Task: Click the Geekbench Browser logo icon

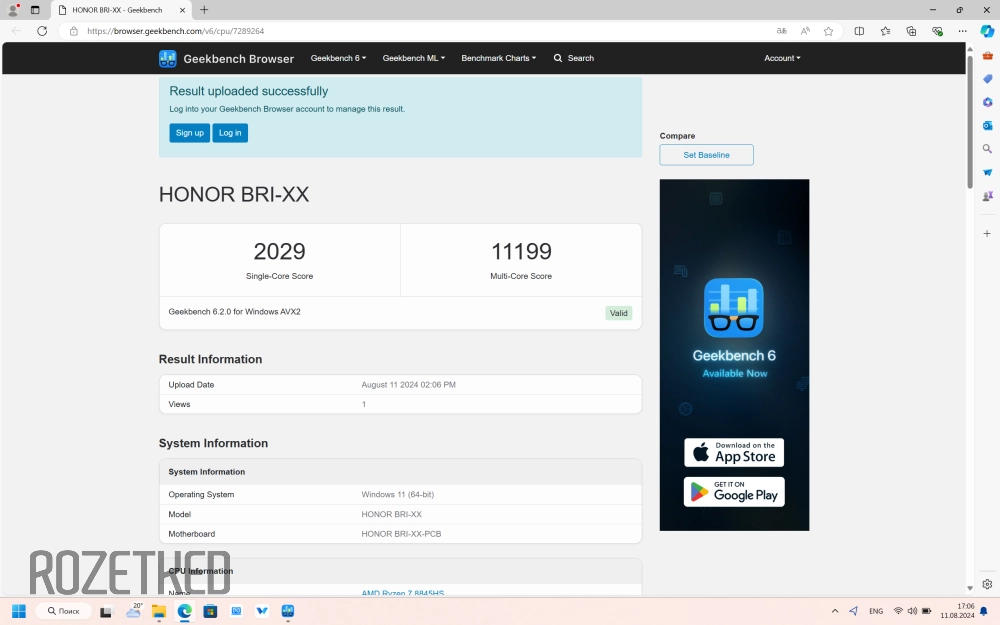Action: tap(168, 59)
